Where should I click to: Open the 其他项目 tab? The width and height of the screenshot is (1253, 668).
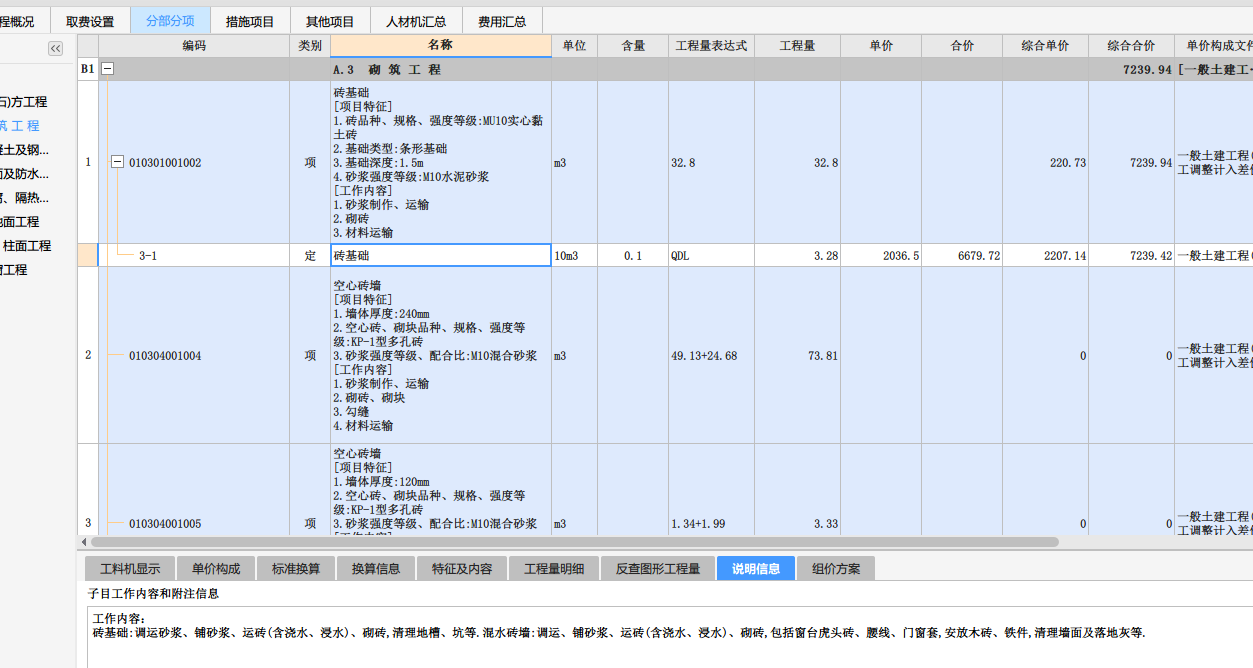(x=330, y=21)
